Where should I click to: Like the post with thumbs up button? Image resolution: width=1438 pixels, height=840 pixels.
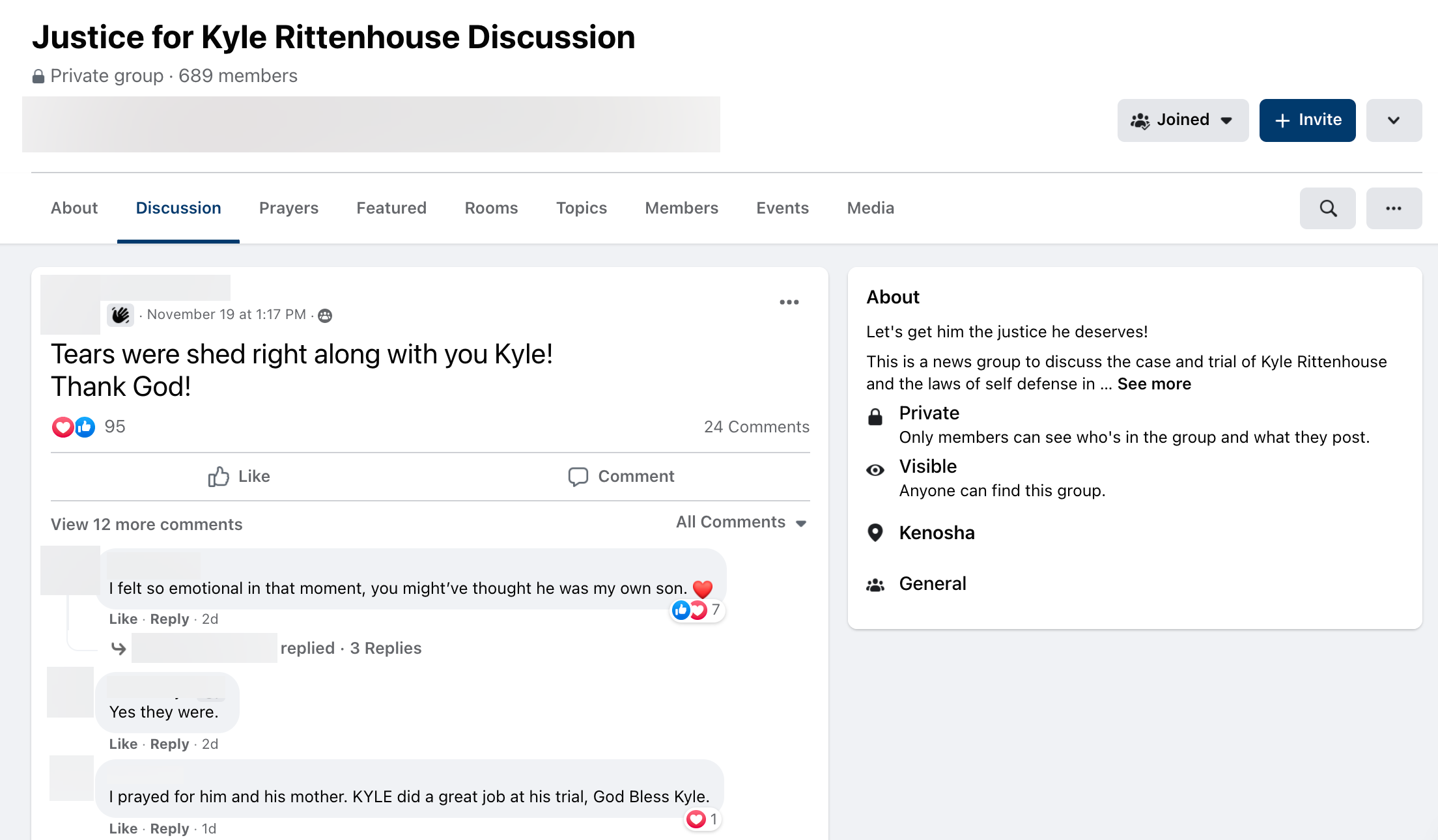tap(238, 477)
